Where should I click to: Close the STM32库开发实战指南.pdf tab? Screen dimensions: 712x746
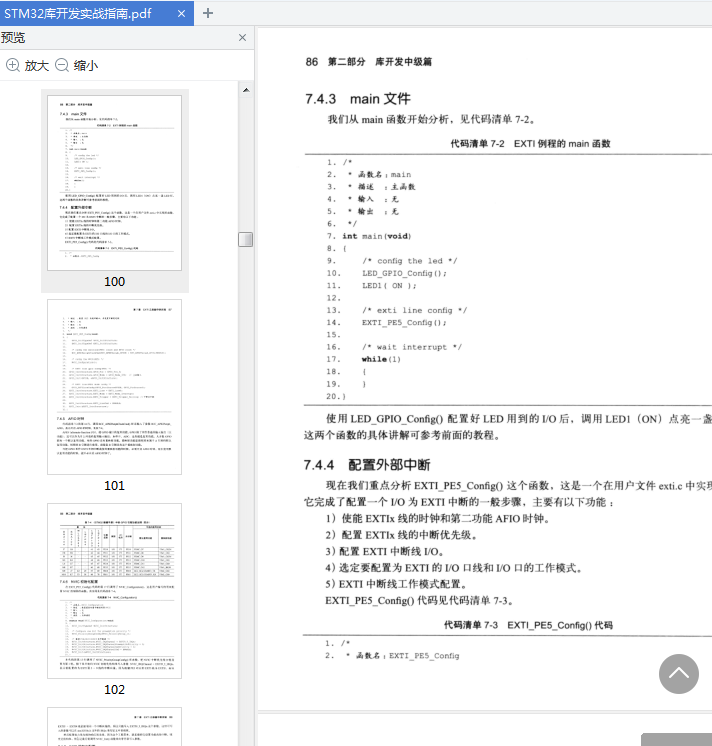click(x=181, y=14)
